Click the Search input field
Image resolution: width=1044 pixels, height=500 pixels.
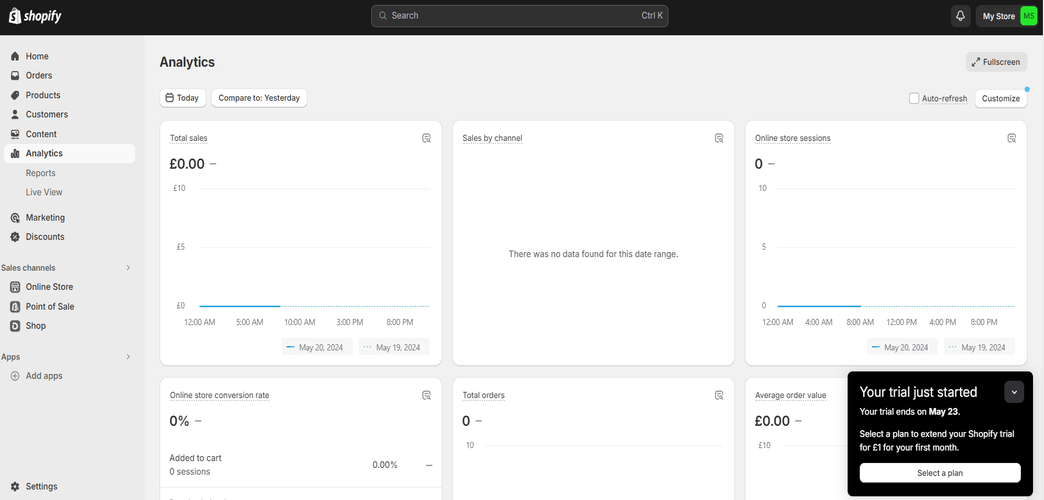tap(519, 16)
